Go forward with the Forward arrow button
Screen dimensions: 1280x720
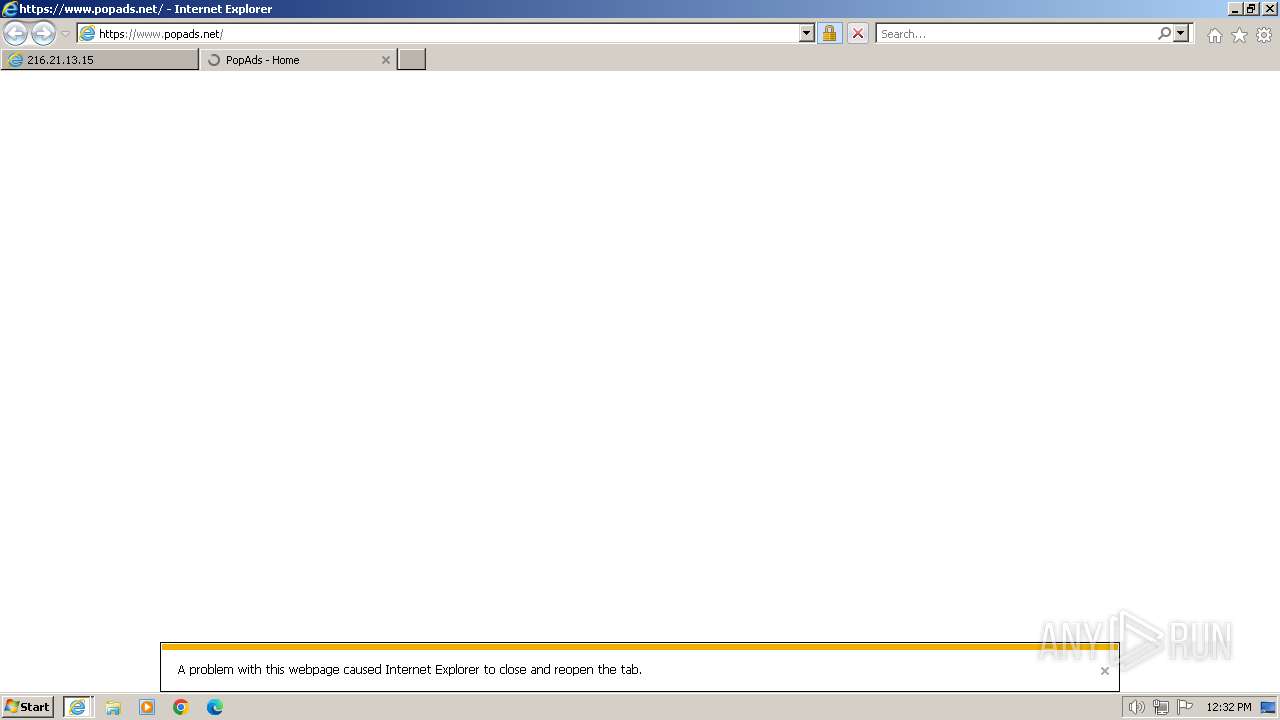tap(43, 34)
